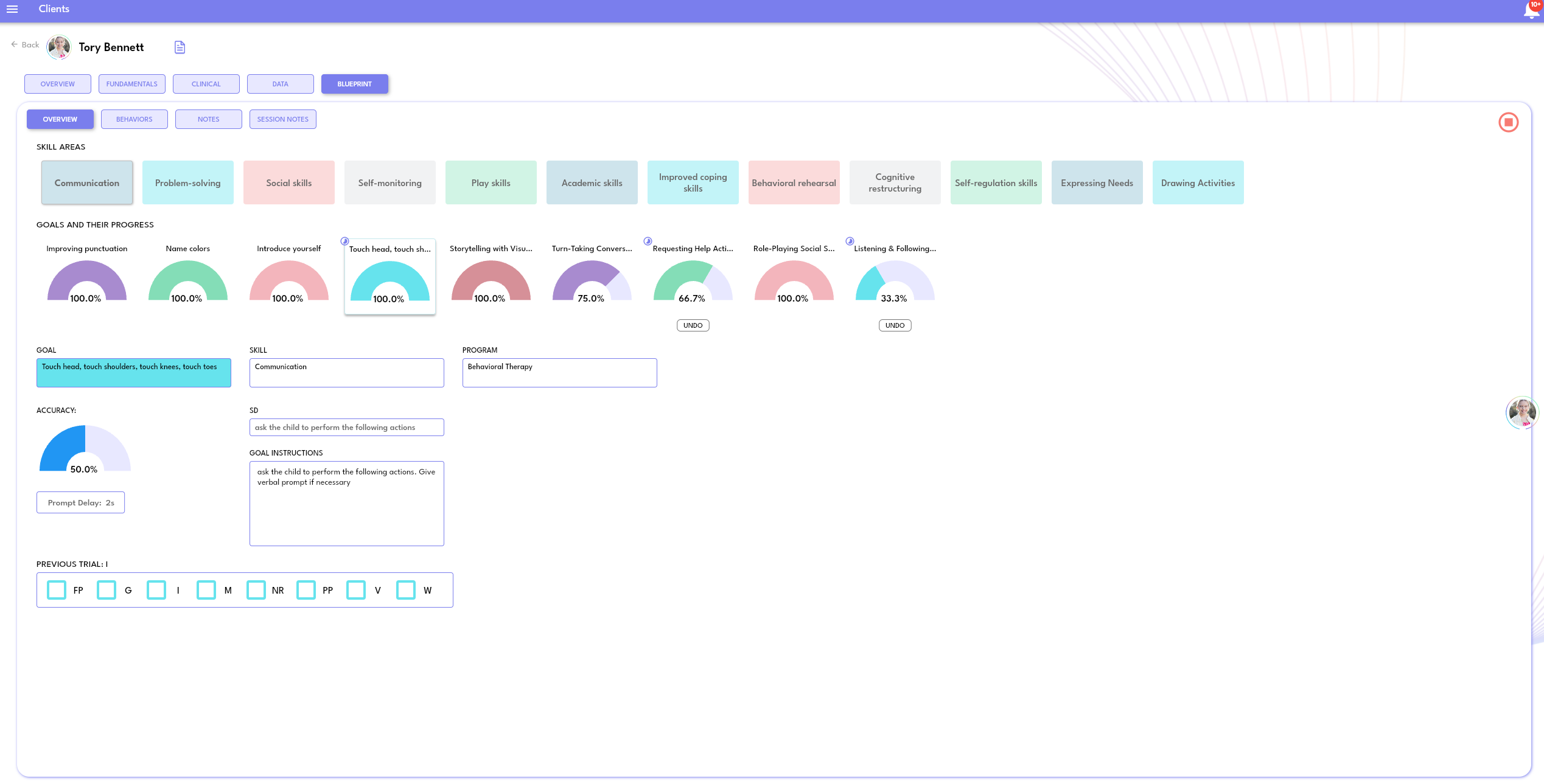This screenshot has height=784, width=1544.
Task: Click the timer icon on Touch head goal
Action: point(344,241)
